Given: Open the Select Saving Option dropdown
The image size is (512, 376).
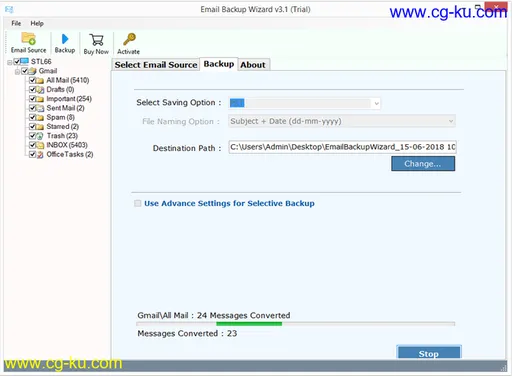Looking at the screenshot, I should coord(304,103).
